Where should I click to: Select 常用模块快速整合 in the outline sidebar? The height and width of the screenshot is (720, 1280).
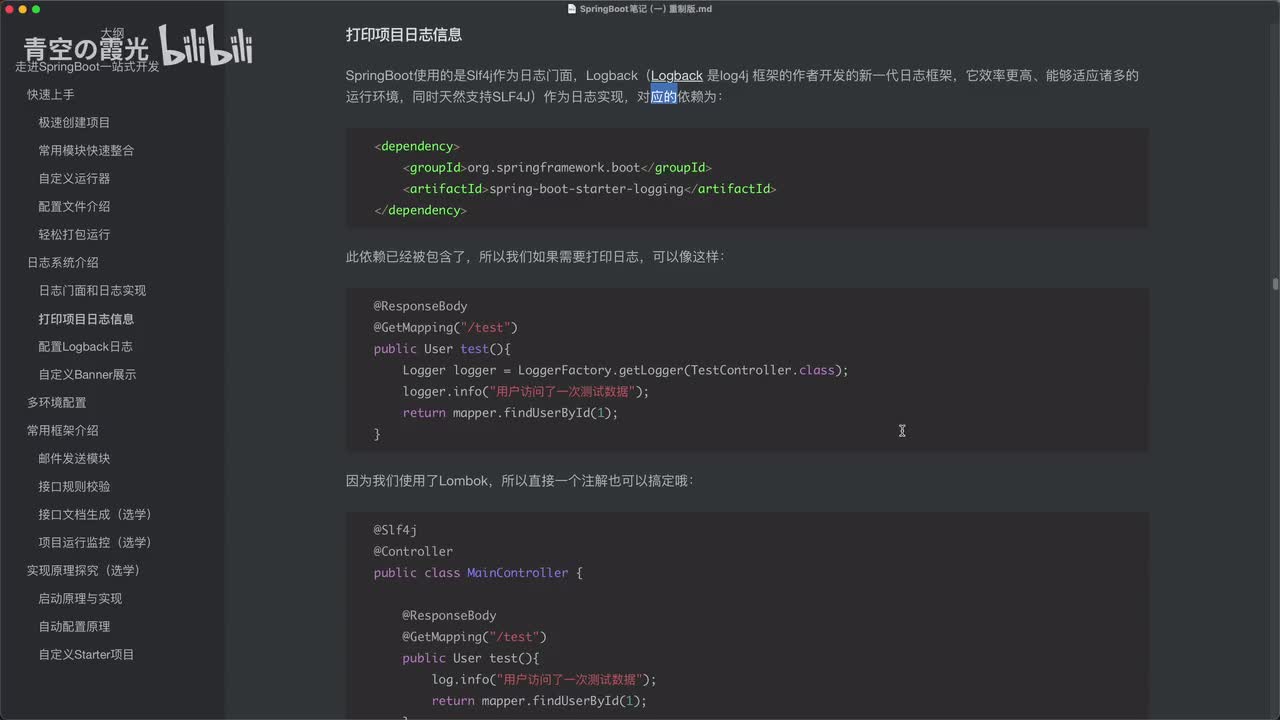[x=86, y=150]
